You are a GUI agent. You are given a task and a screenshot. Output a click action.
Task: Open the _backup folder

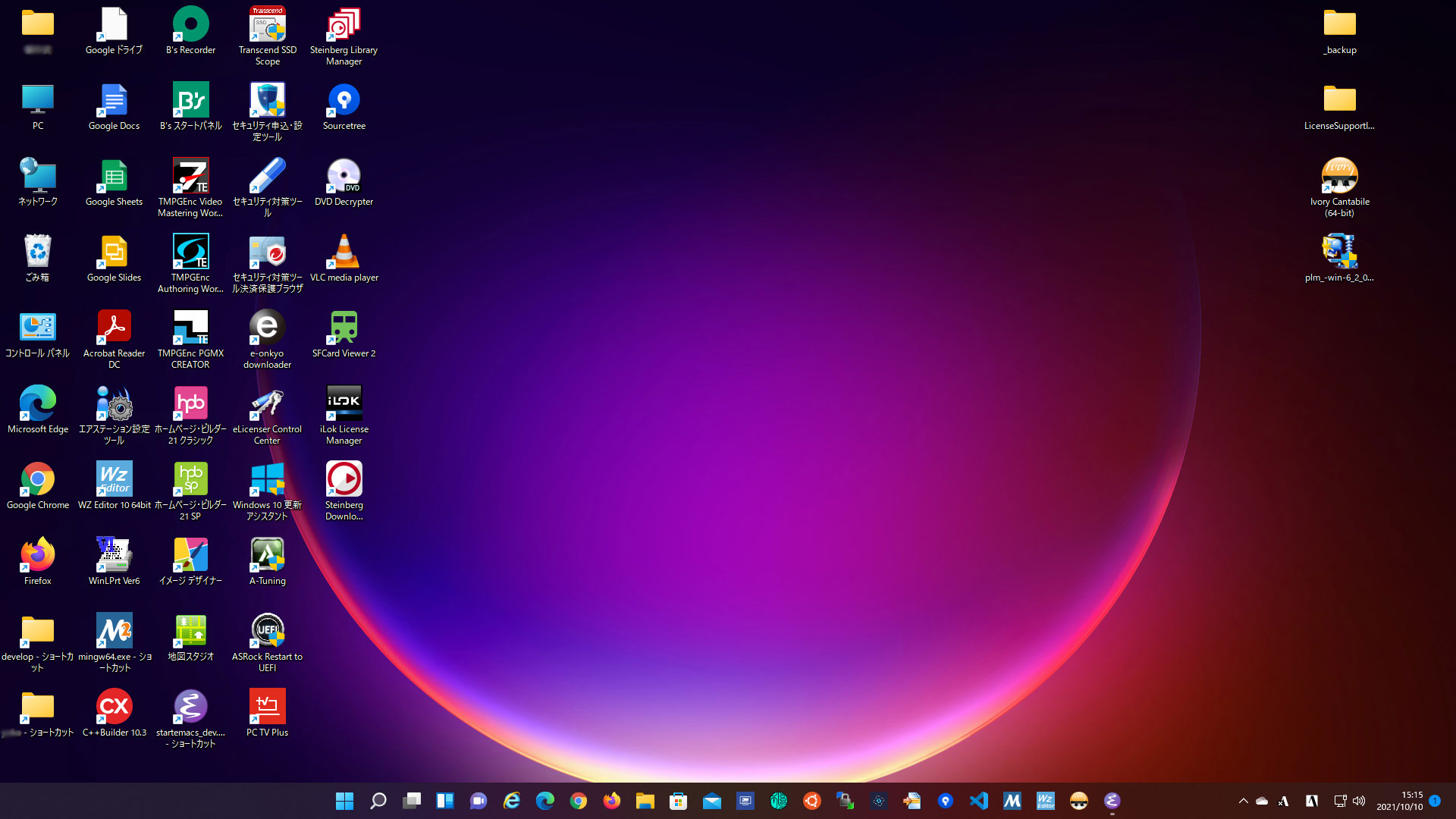(x=1339, y=31)
